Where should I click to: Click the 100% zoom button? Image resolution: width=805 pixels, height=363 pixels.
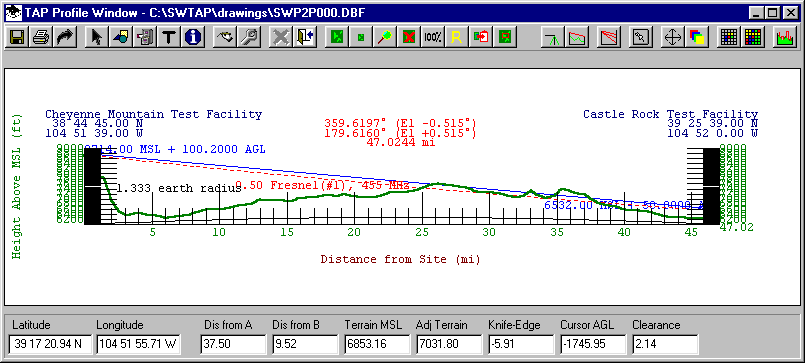click(433, 37)
